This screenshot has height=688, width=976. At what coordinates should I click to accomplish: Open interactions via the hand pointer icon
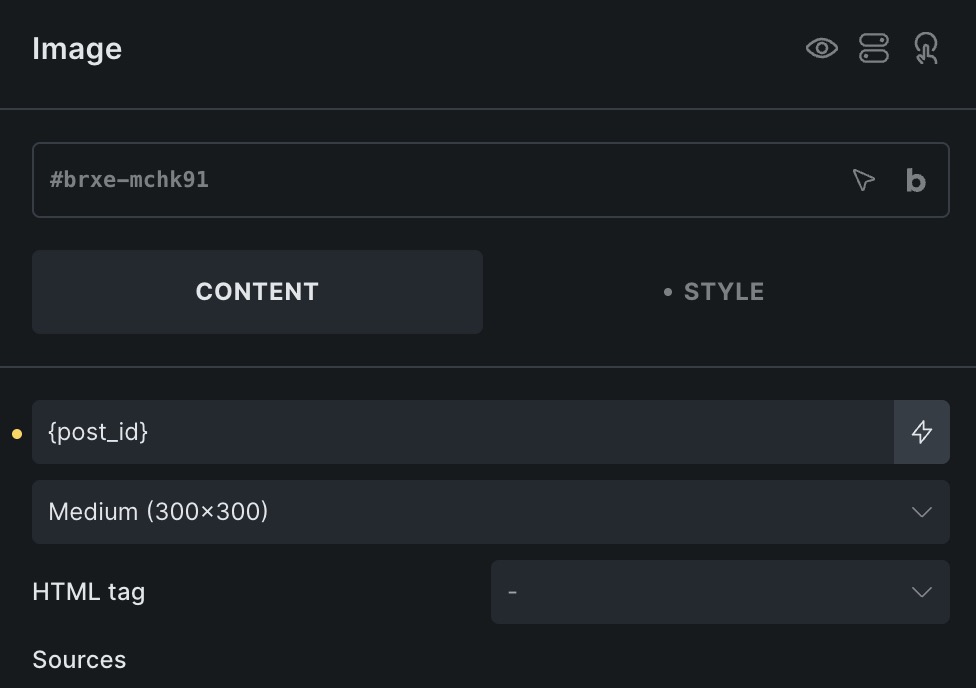pyautogui.click(x=926, y=49)
